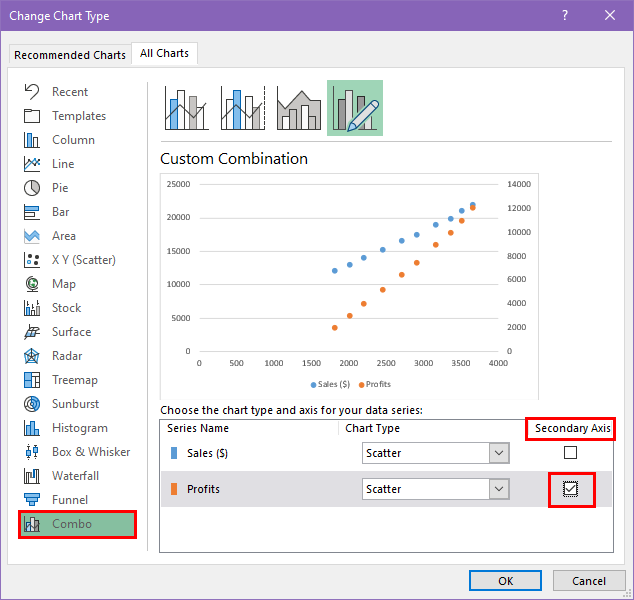
Task: Dismiss dialog with Cancel button
Action: 589,581
